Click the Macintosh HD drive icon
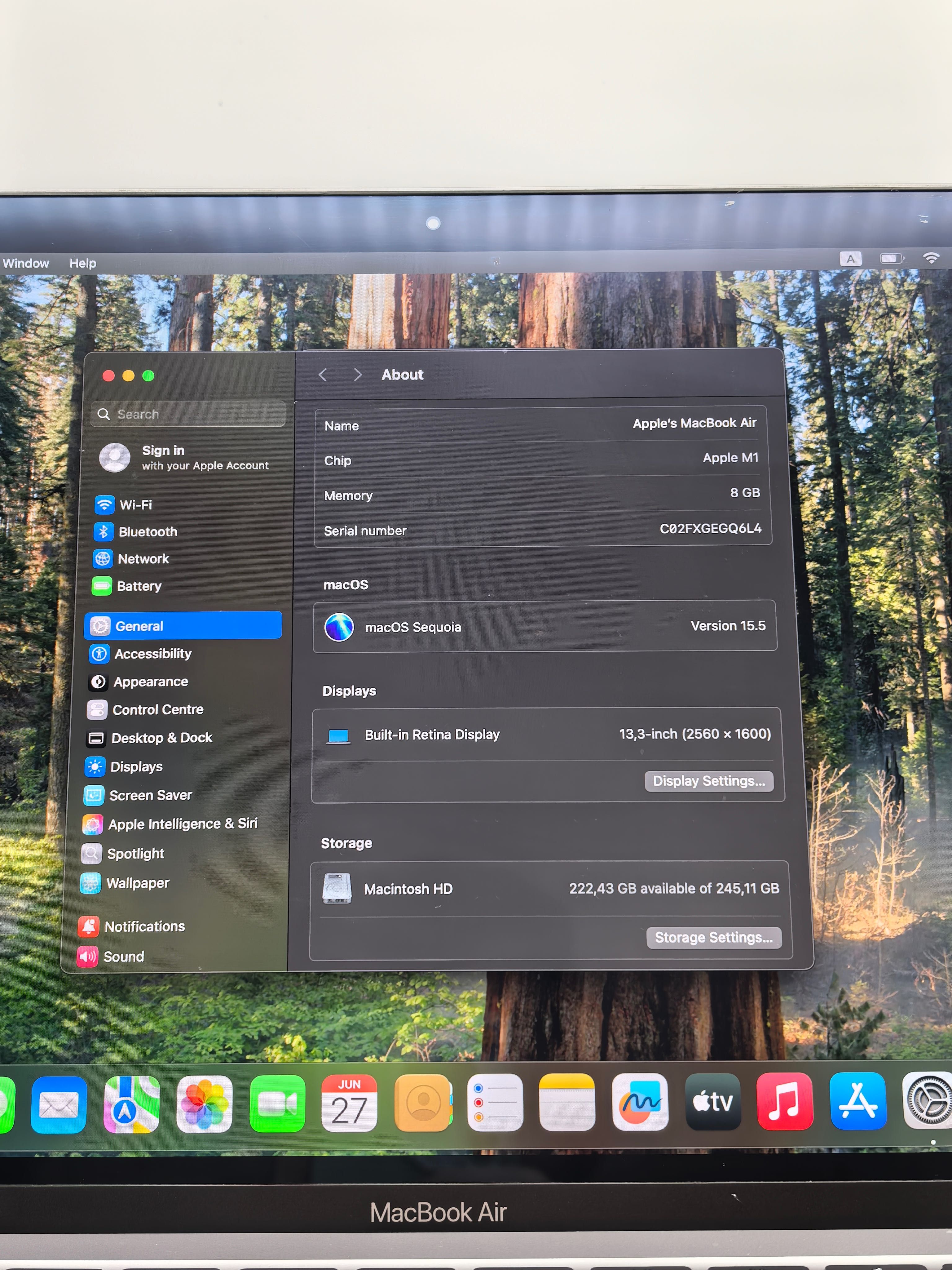The width and height of the screenshot is (952, 1270). click(x=337, y=889)
